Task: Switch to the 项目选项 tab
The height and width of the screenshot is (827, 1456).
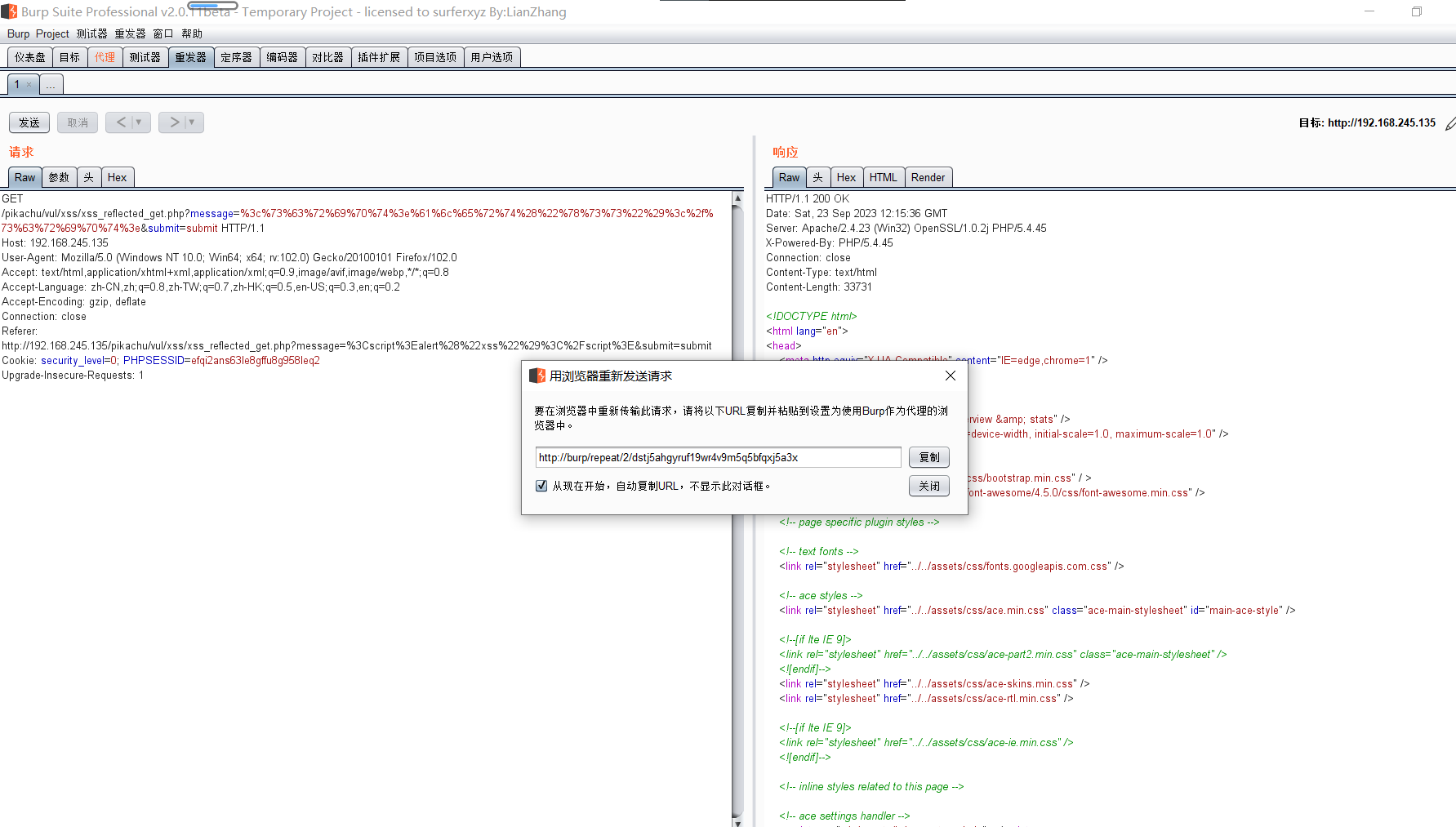Action: point(435,57)
